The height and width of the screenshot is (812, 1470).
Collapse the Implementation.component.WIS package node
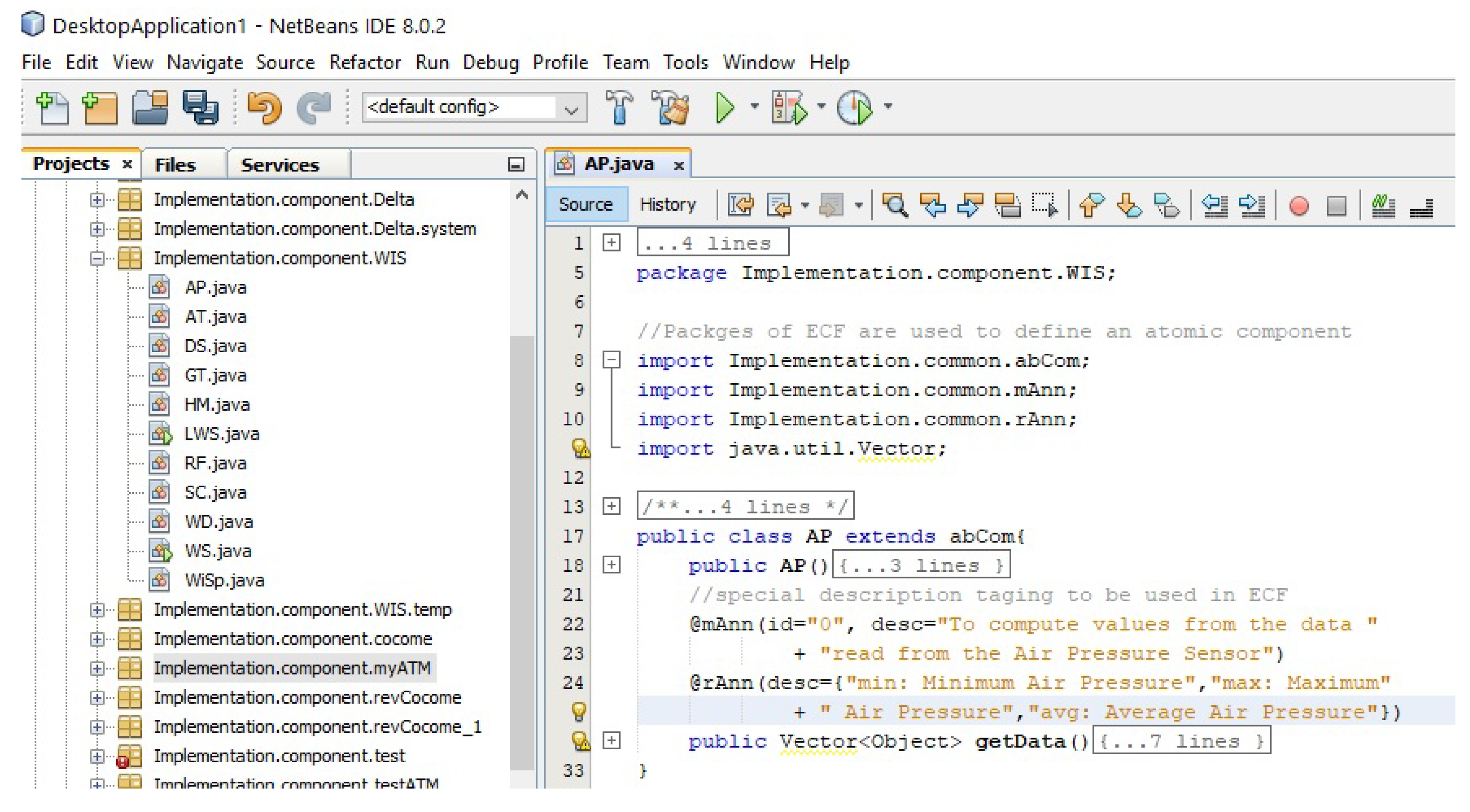click(96, 258)
